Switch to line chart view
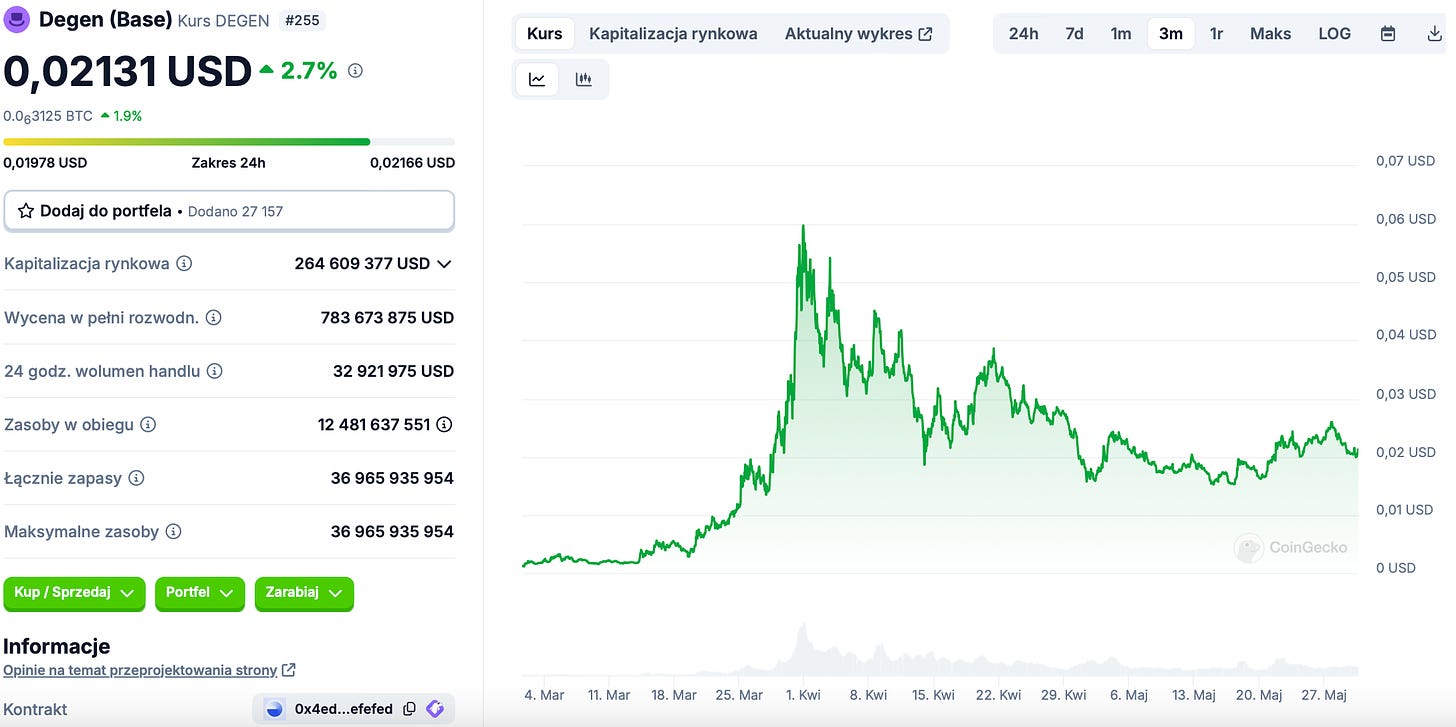1456x727 pixels. [x=537, y=80]
